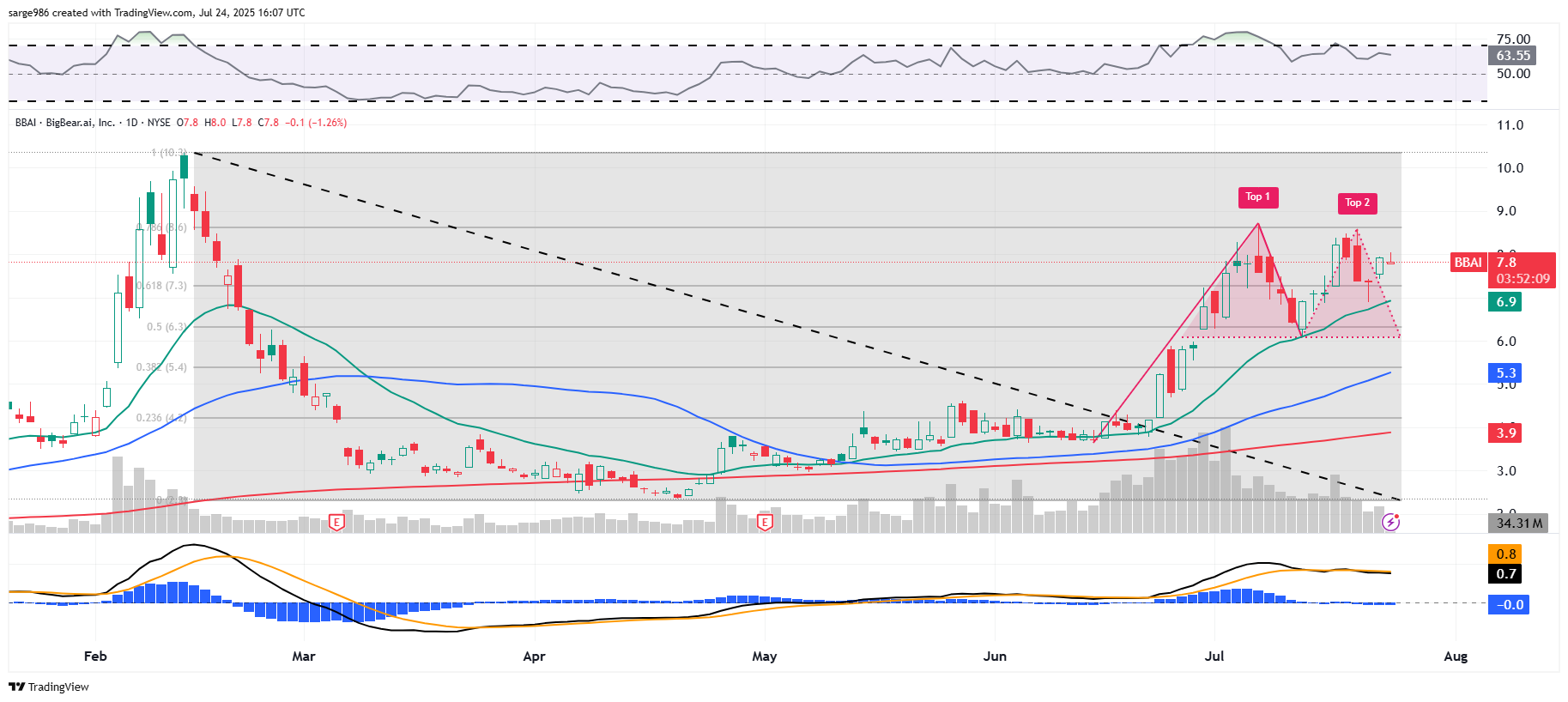1568x702 pixels.
Task: Click the red BBAI ticker tag
Action: click(1468, 263)
